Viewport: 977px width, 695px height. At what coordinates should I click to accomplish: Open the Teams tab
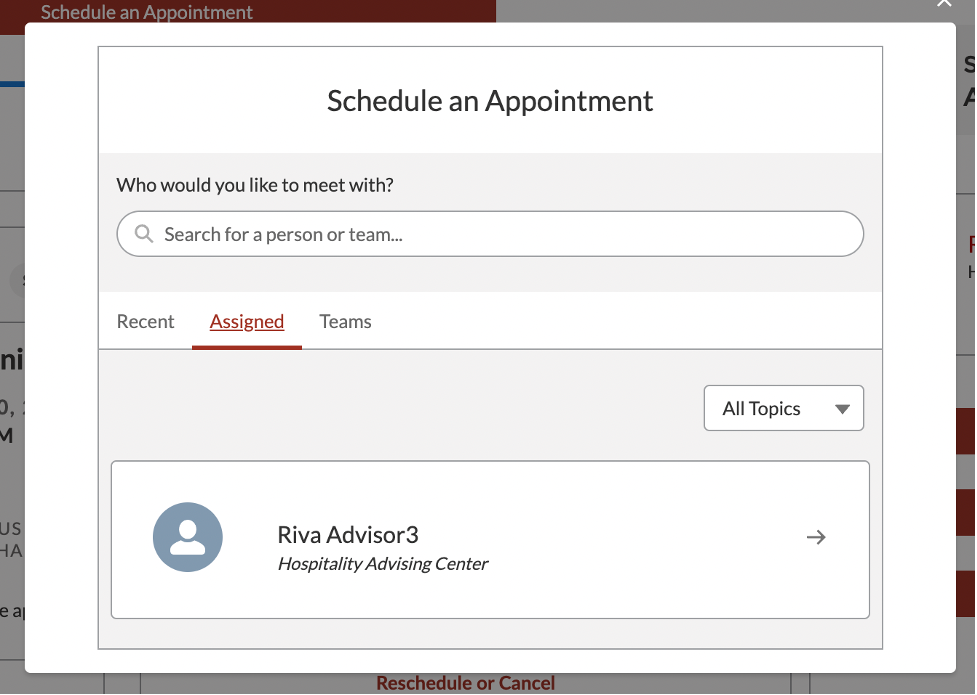pos(345,322)
